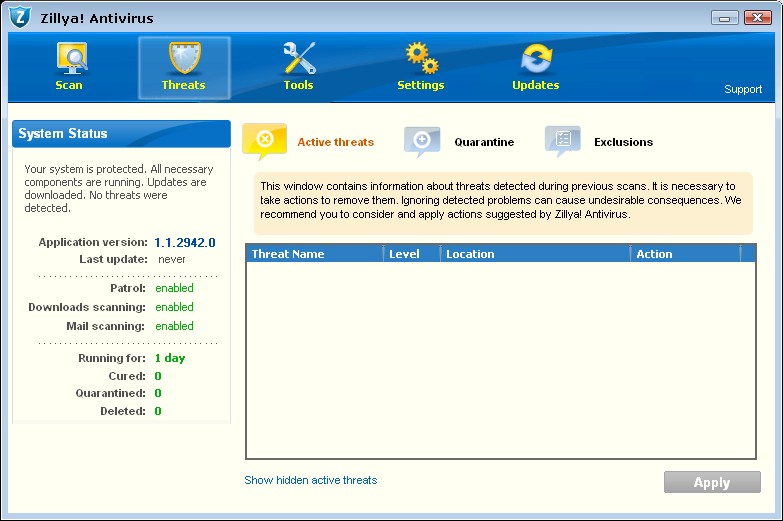Click Patrol 'enabled' status
The height and width of the screenshot is (521, 783).
[x=174, y=288]
